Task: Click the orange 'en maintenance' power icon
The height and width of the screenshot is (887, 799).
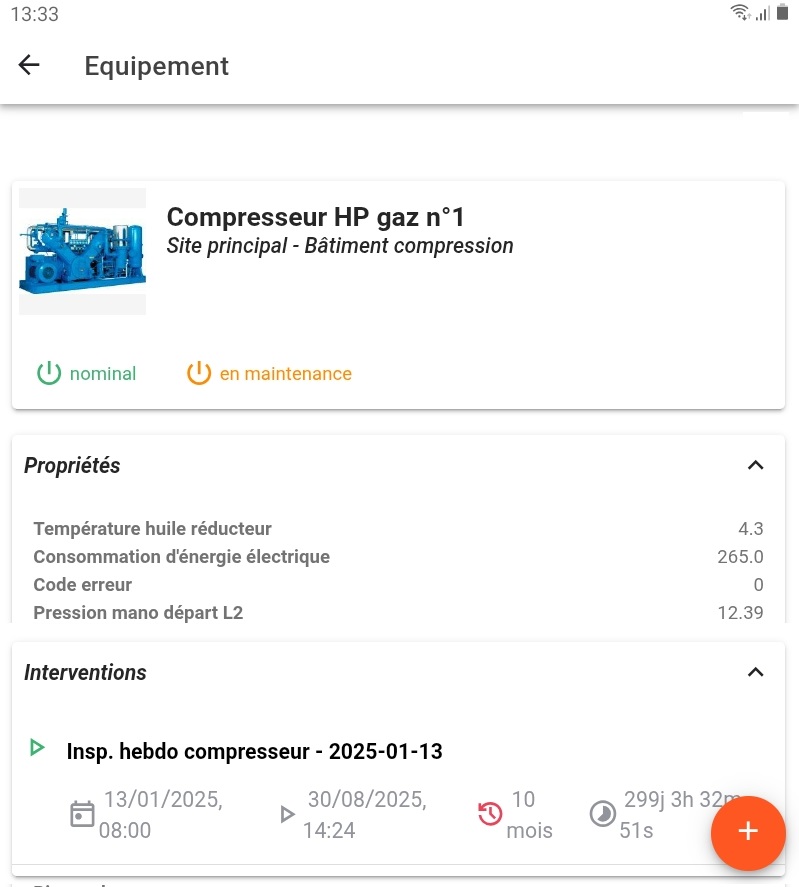Action: (x=198, y=373)
